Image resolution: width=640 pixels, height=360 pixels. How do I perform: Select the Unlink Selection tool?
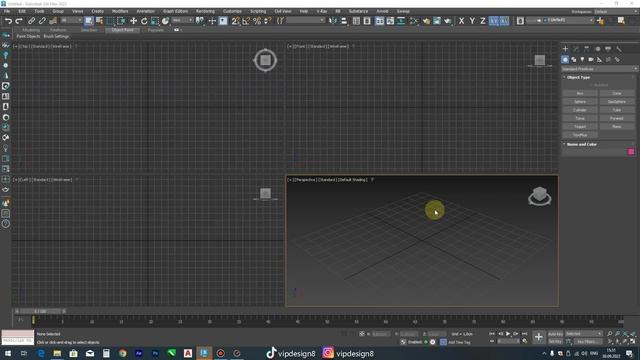click(x=42, y=21)
